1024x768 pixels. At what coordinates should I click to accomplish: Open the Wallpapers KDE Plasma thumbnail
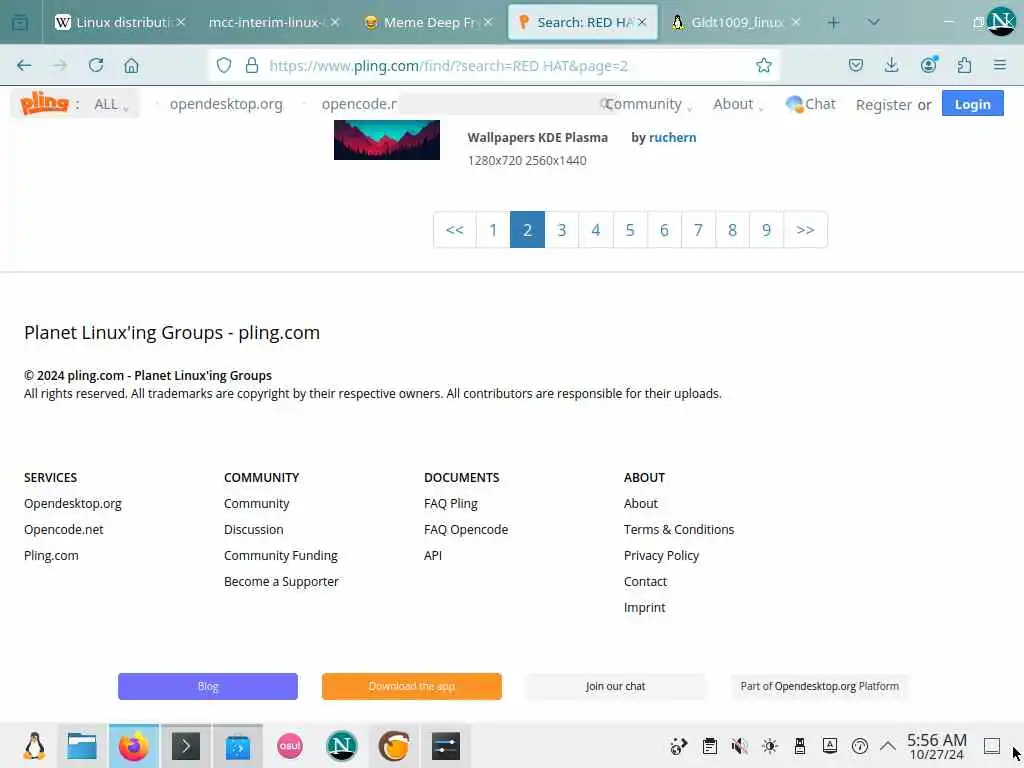point(387,140)
